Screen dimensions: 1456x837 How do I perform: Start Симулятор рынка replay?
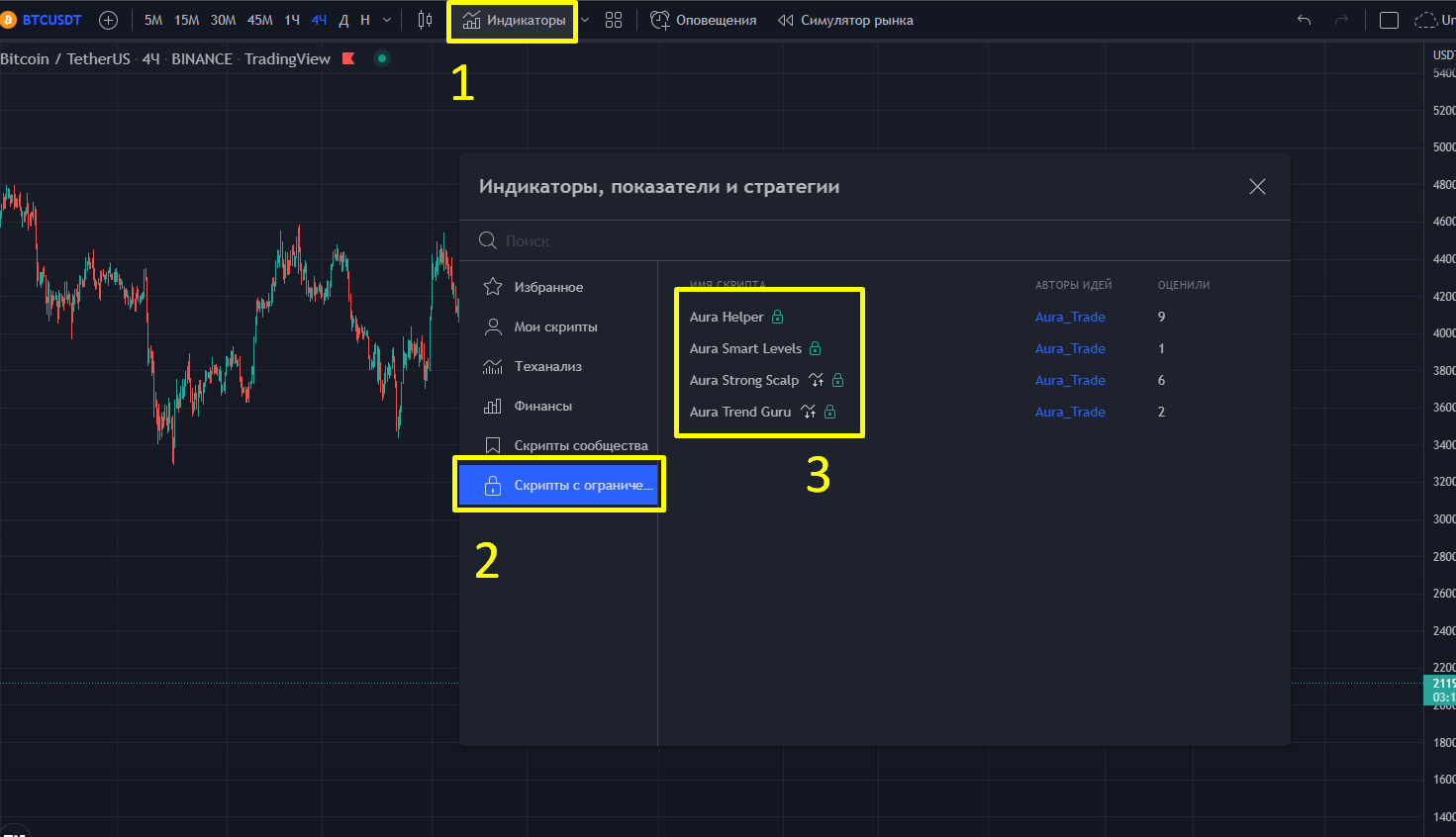coord(845,20)
